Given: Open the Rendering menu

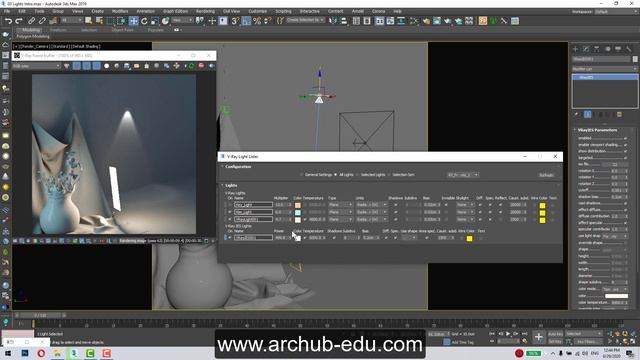Looking at the screenshot, I should point(205,11).
